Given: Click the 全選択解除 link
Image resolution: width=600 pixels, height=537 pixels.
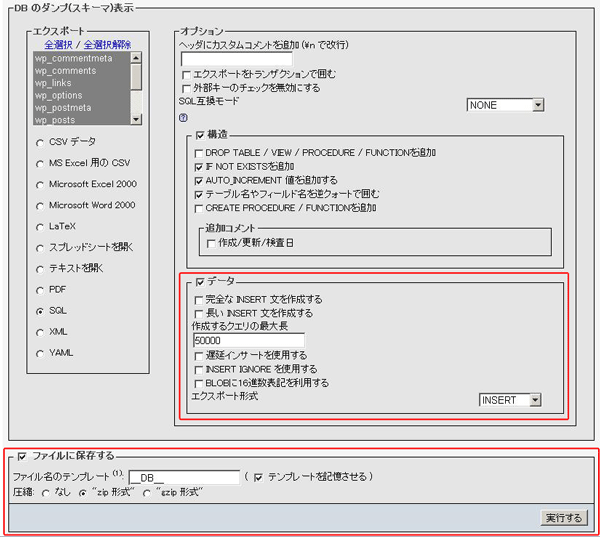Looking at the screenshot, I should click(108, 45).
